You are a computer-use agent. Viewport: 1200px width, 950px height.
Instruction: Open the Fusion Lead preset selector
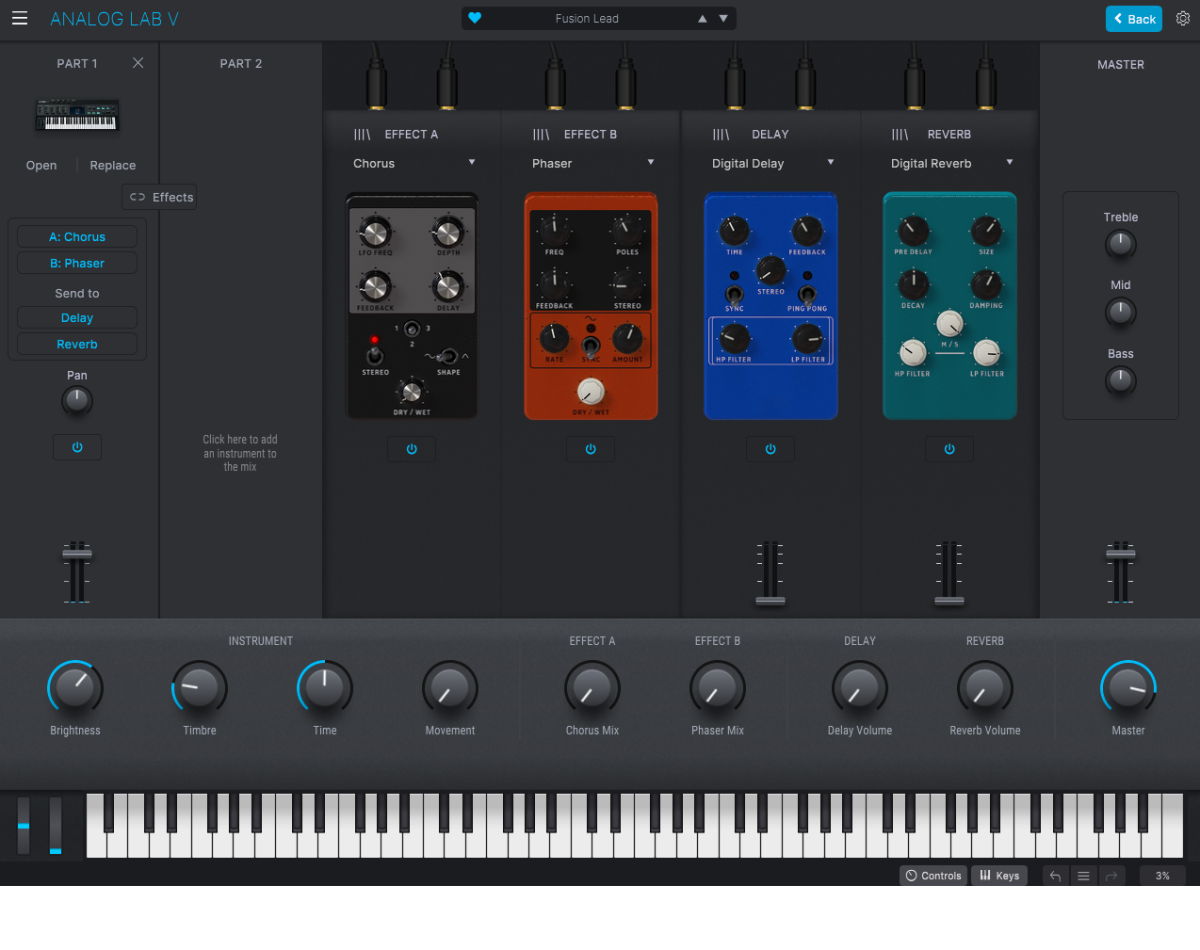587,18
